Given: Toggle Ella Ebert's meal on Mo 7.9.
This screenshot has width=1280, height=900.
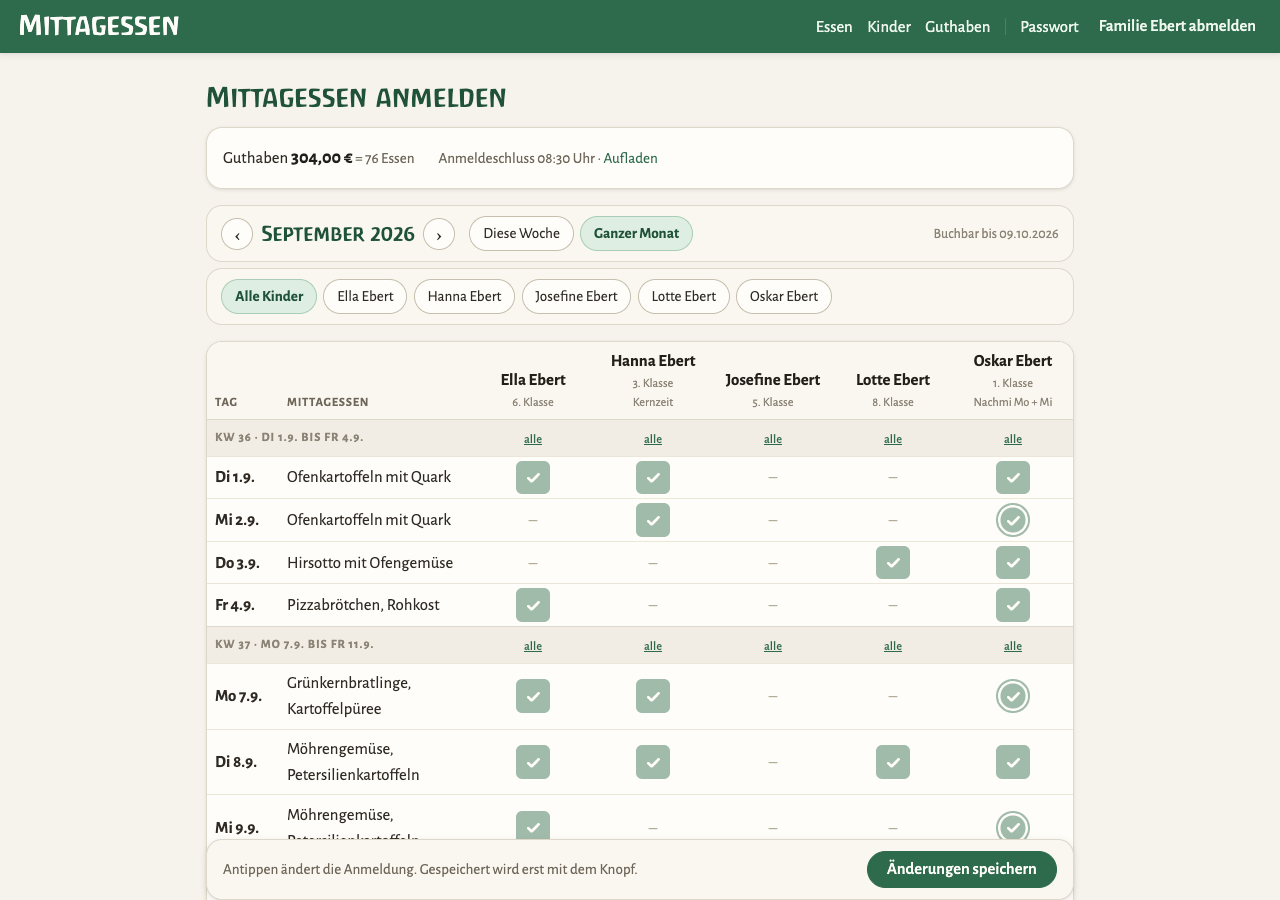Looking at the screenshot, I should (533, 696).
